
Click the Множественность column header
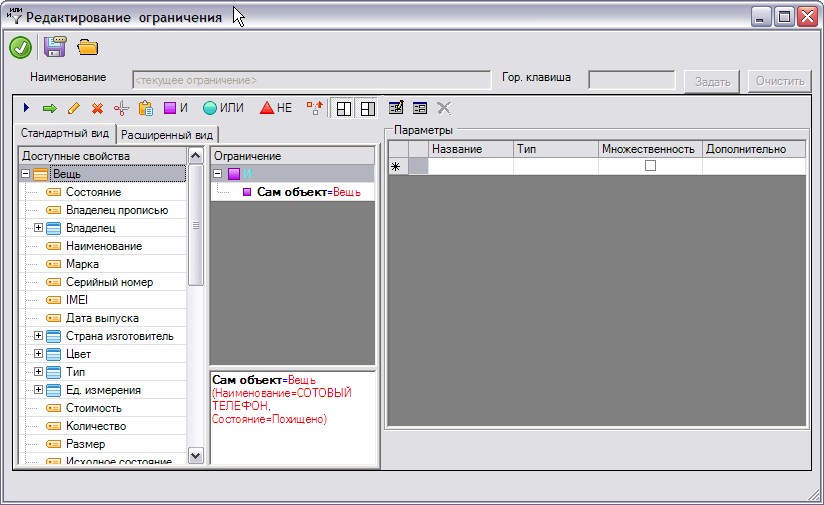point(650,149)
